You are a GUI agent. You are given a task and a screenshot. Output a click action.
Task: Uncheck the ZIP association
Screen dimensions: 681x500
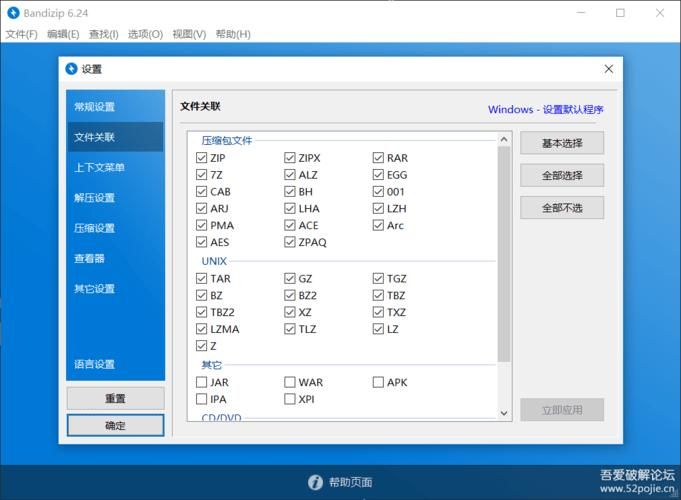[201, 158]
